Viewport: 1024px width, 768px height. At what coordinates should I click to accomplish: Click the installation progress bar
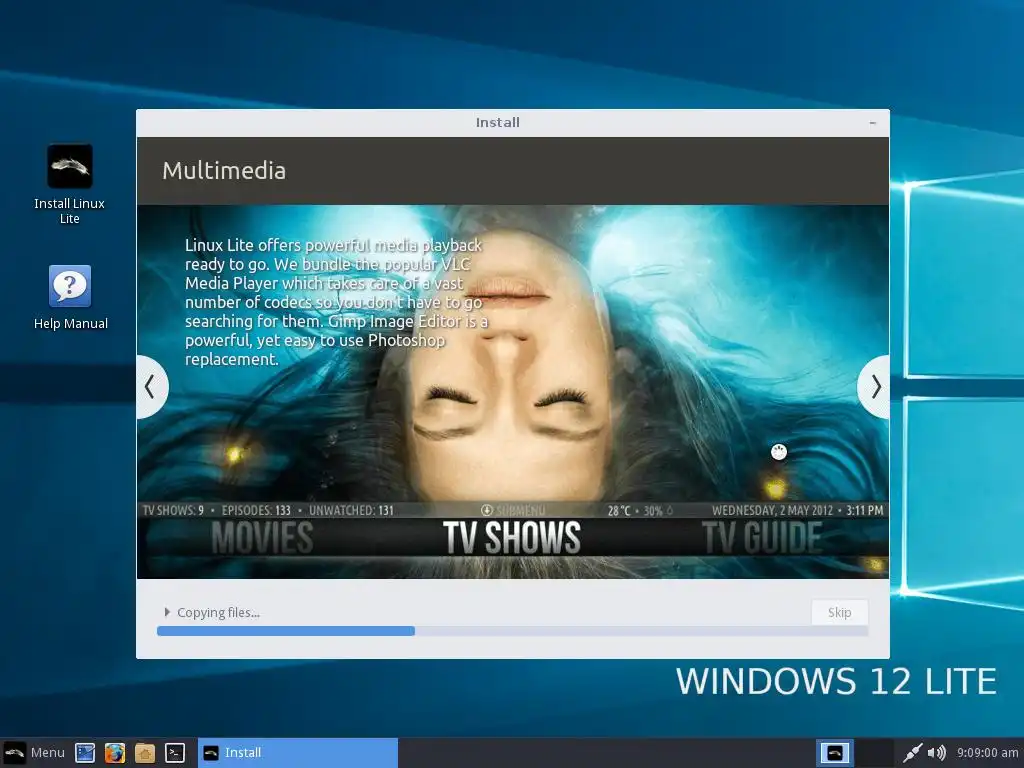(x=512, y=631)
